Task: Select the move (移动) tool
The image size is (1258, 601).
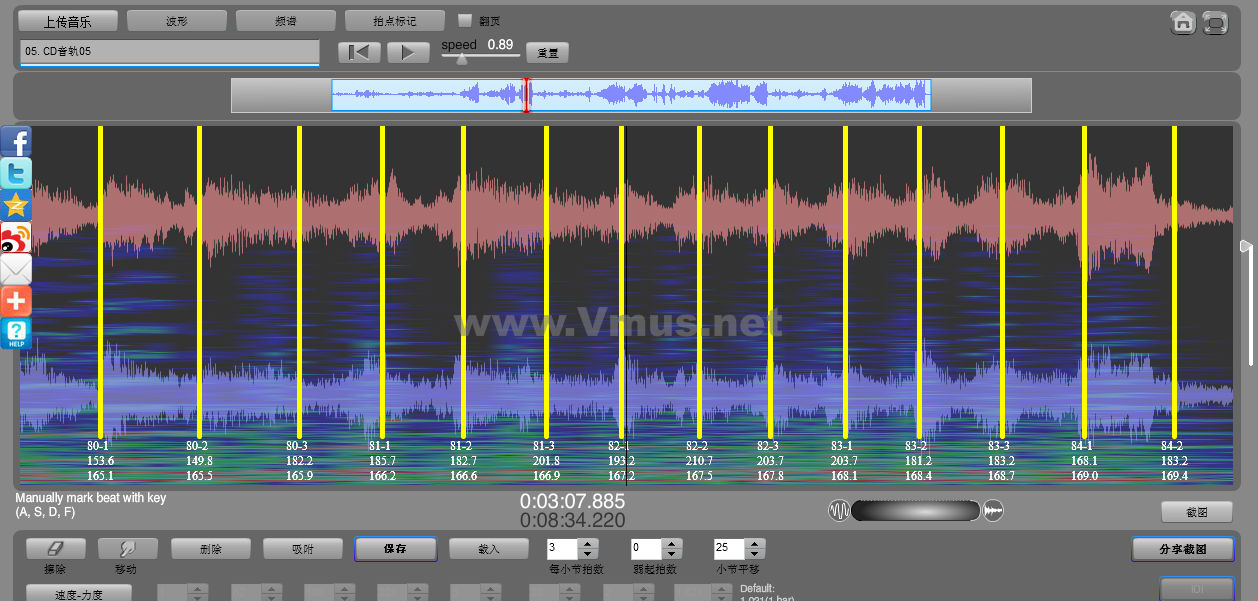Action: [x=127, y=548]
